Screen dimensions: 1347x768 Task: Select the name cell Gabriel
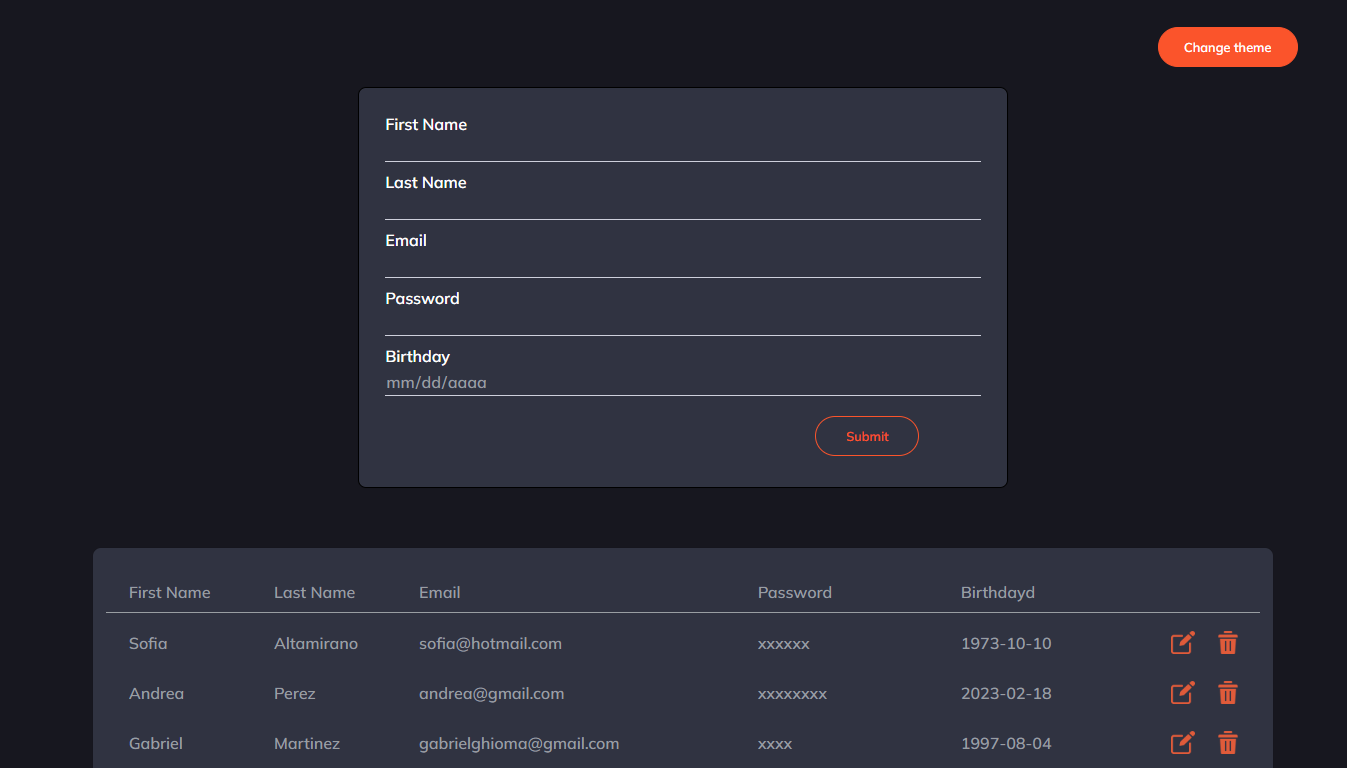tap(156, 743)
